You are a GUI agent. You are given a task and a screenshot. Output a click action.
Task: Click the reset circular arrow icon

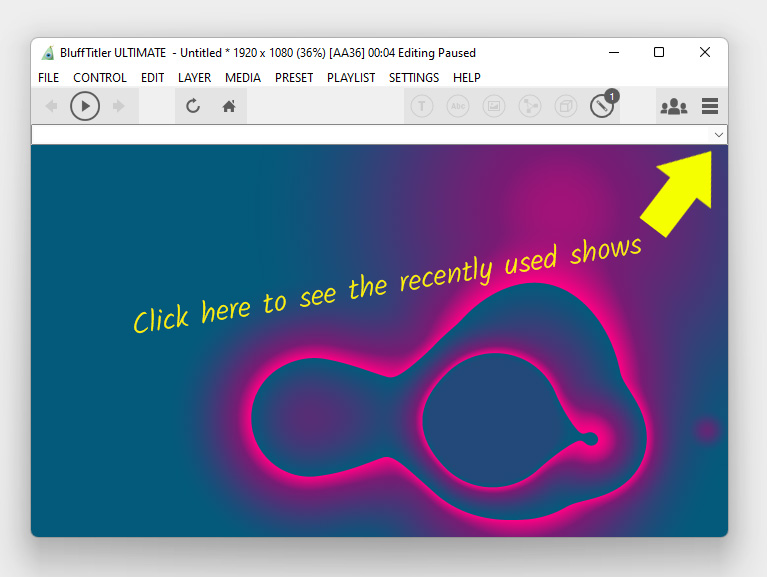[x=193, y=106]
